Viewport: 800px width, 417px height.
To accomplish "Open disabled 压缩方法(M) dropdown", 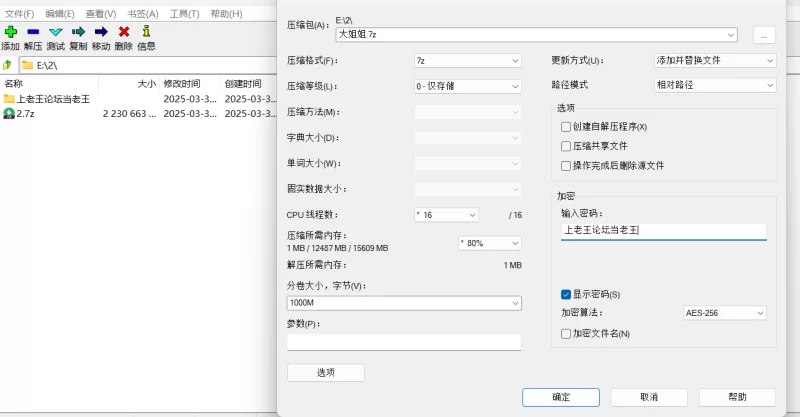I will [468, 112].
